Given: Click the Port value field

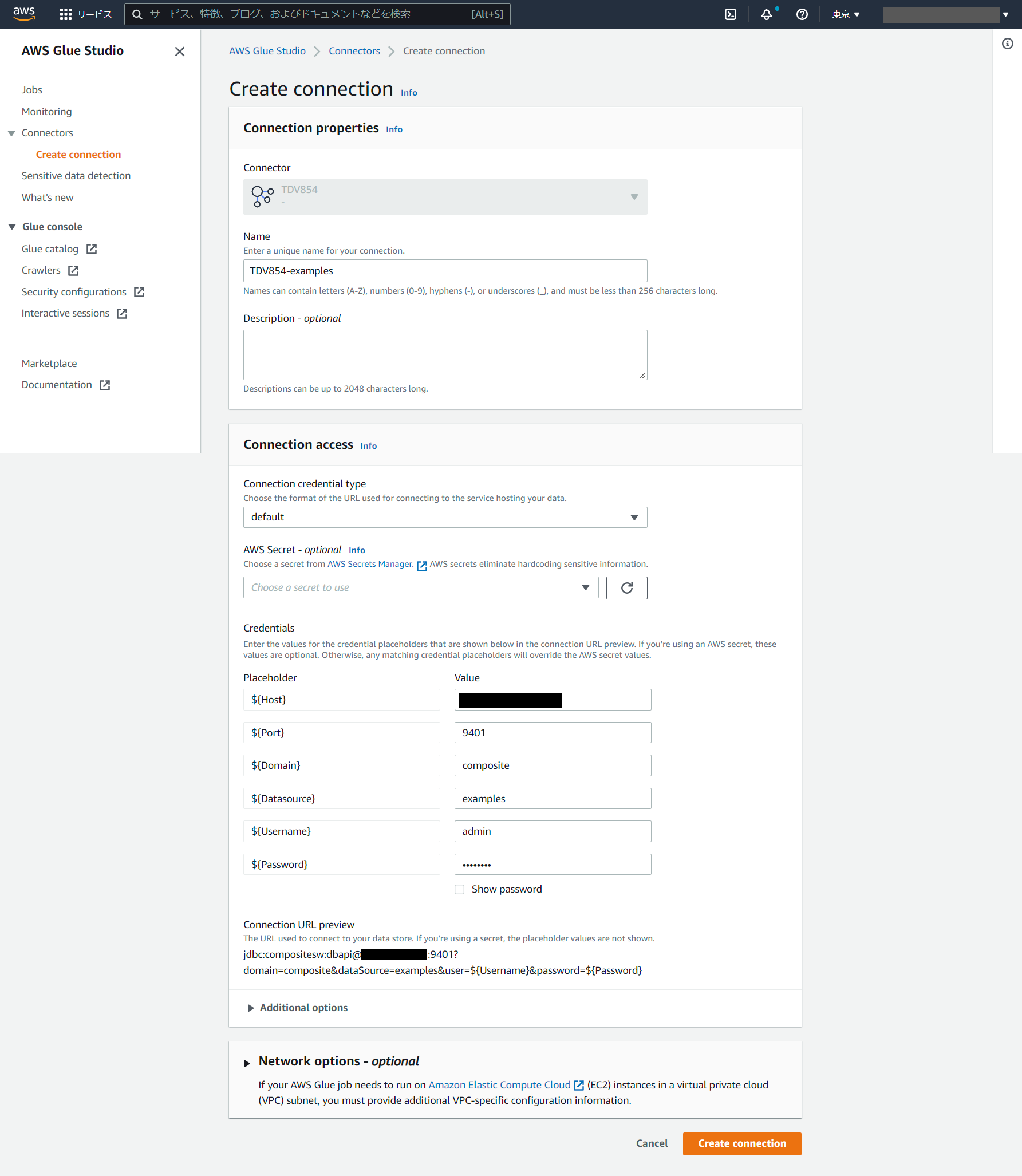Looking at the screenshot, I should click(553, 733).
